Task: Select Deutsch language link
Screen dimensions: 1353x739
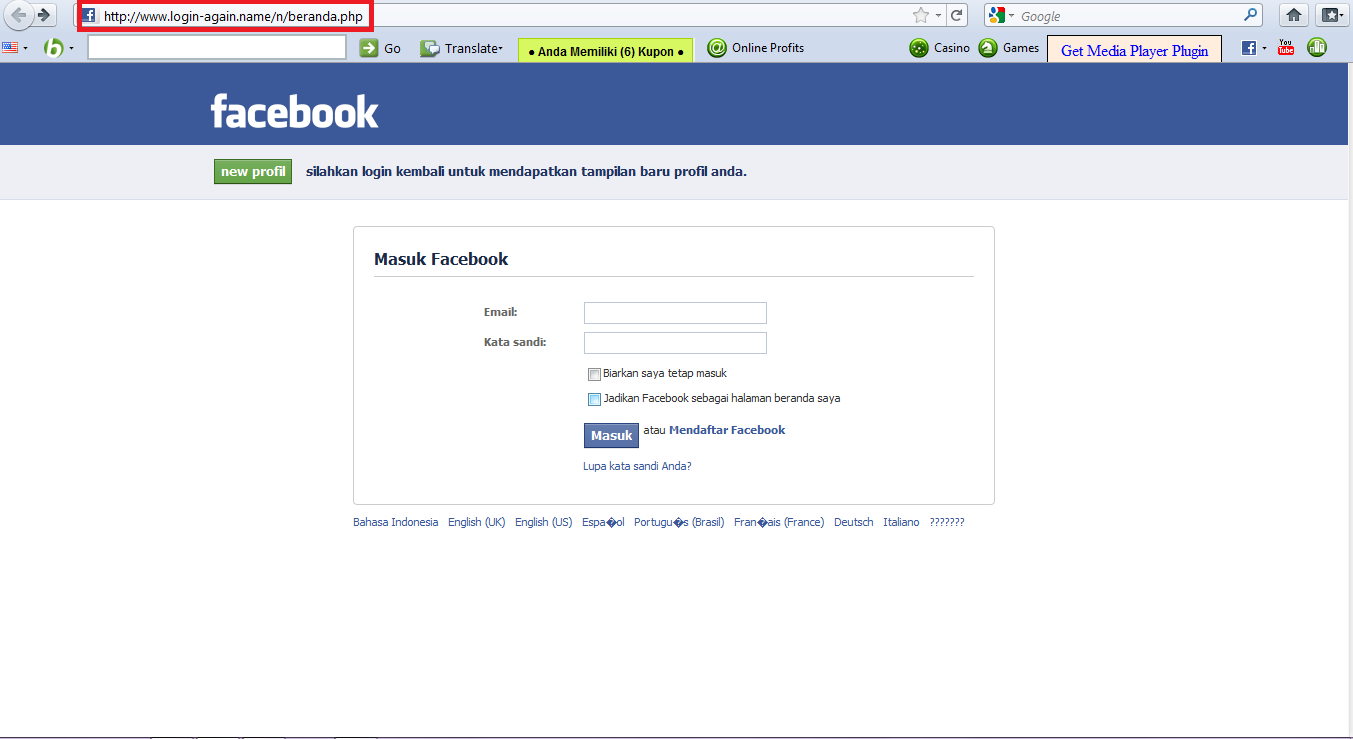Action: point(854,522)
